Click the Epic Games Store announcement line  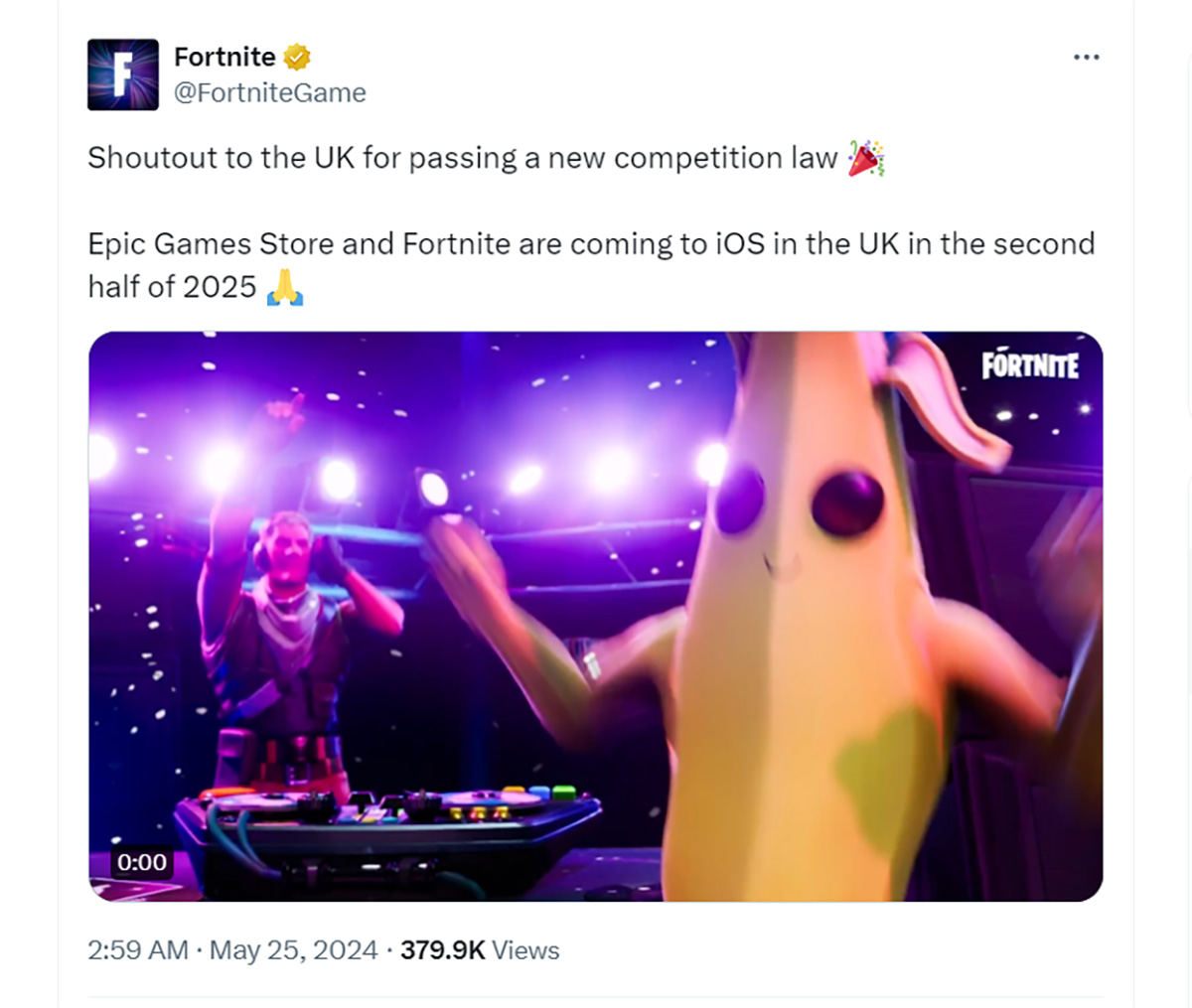point(591,265)
